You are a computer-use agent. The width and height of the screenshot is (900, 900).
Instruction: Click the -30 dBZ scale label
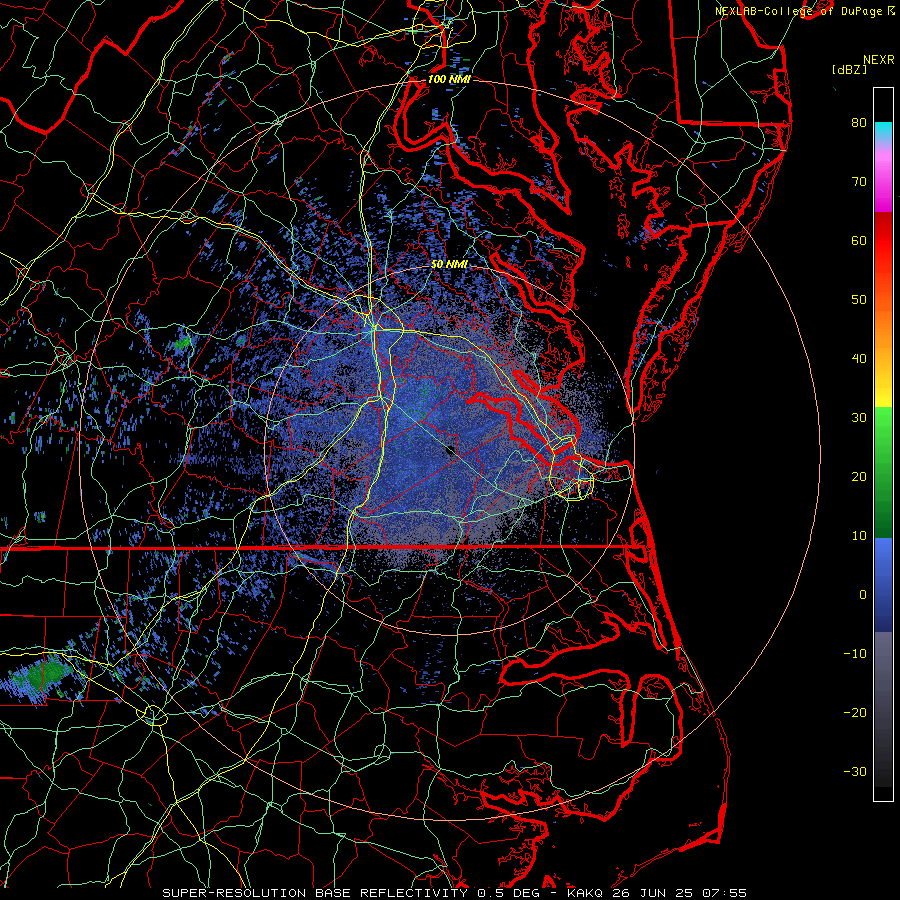coord(855,772)
